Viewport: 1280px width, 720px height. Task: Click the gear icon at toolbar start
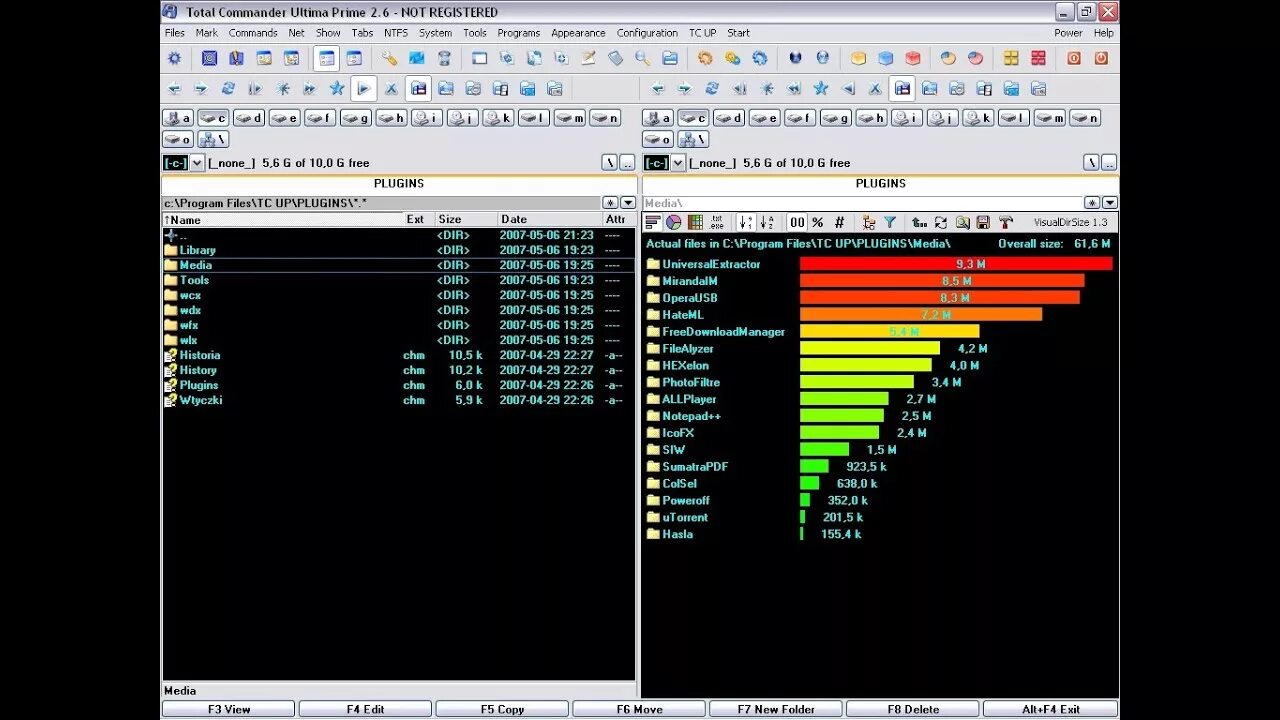[175, 59]
